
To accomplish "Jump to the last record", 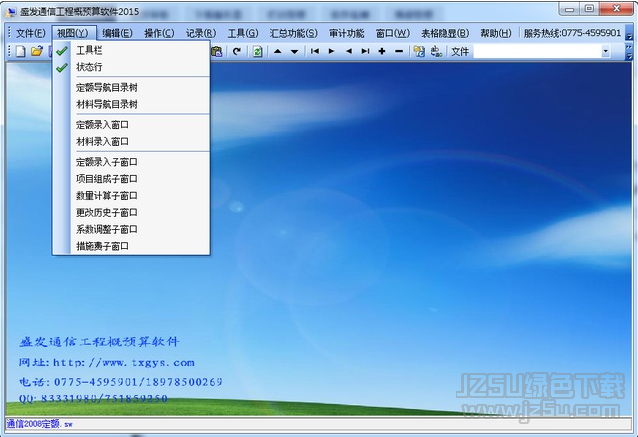I will coord(365,51).
